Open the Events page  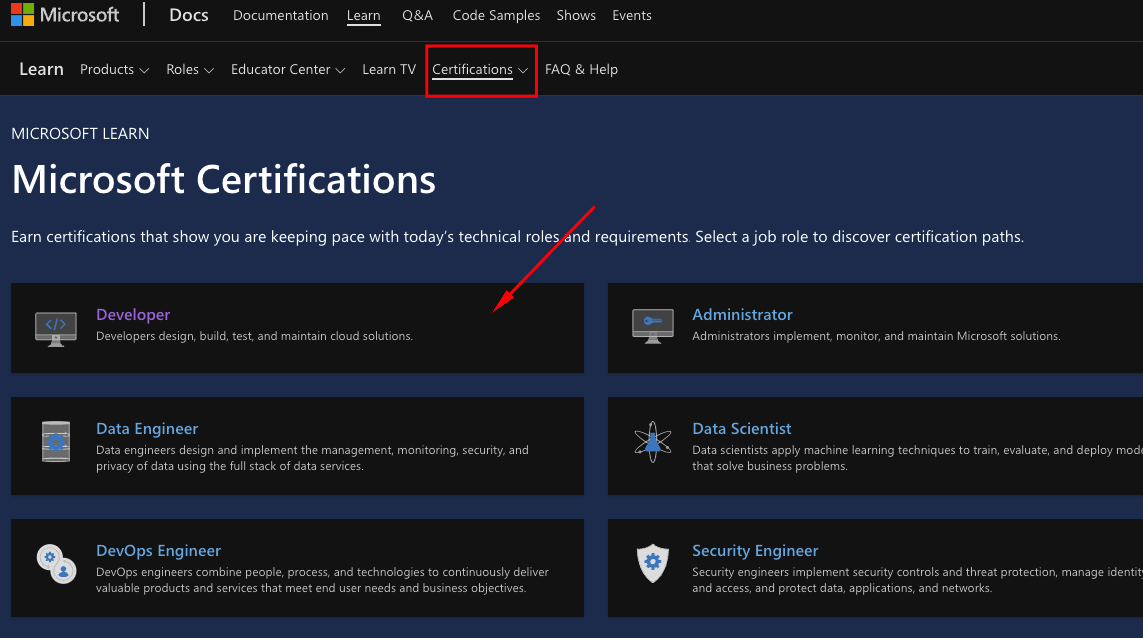pyautogui.click(x=632, y=15)
